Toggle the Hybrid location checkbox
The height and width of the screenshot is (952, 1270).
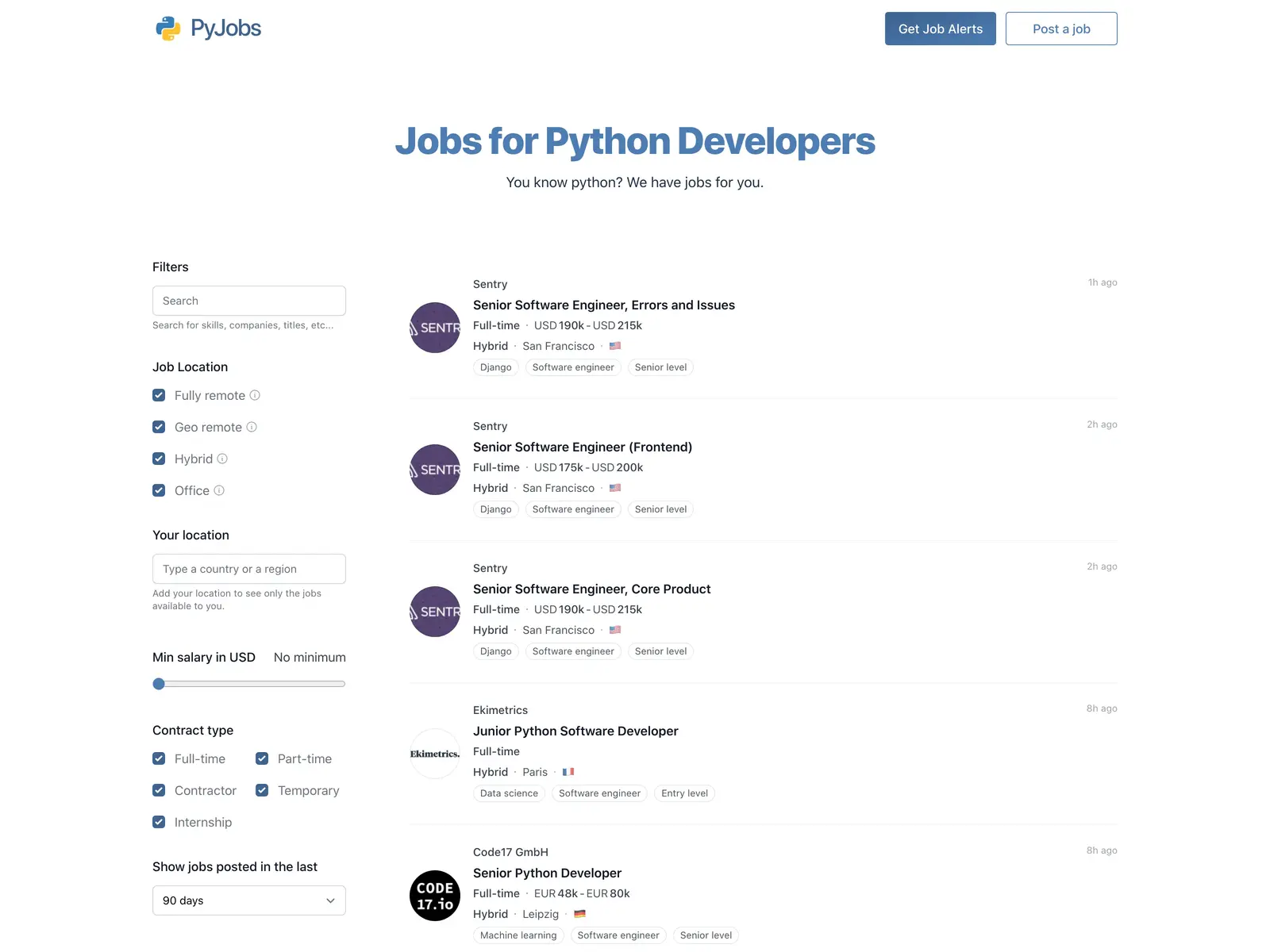(x=159, y=459)
